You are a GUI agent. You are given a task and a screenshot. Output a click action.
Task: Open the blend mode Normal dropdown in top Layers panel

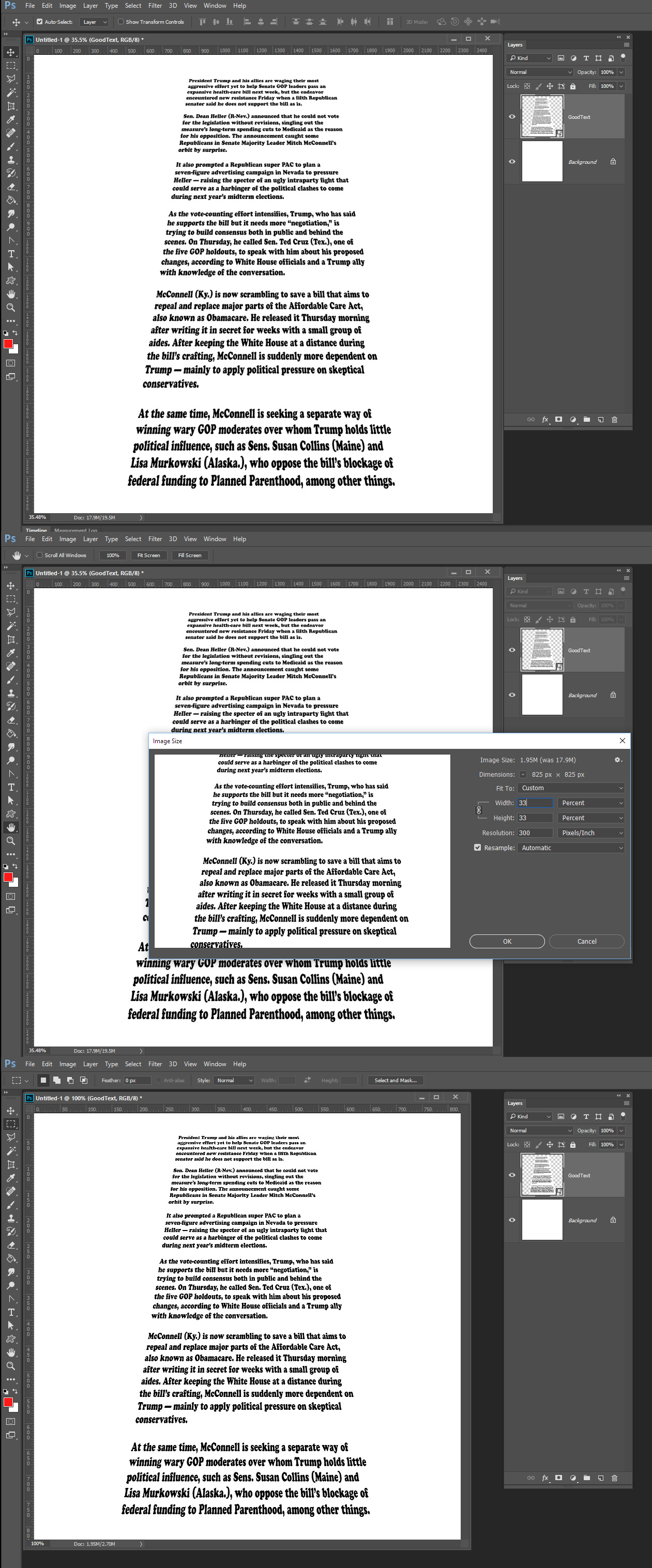[540, 72]
